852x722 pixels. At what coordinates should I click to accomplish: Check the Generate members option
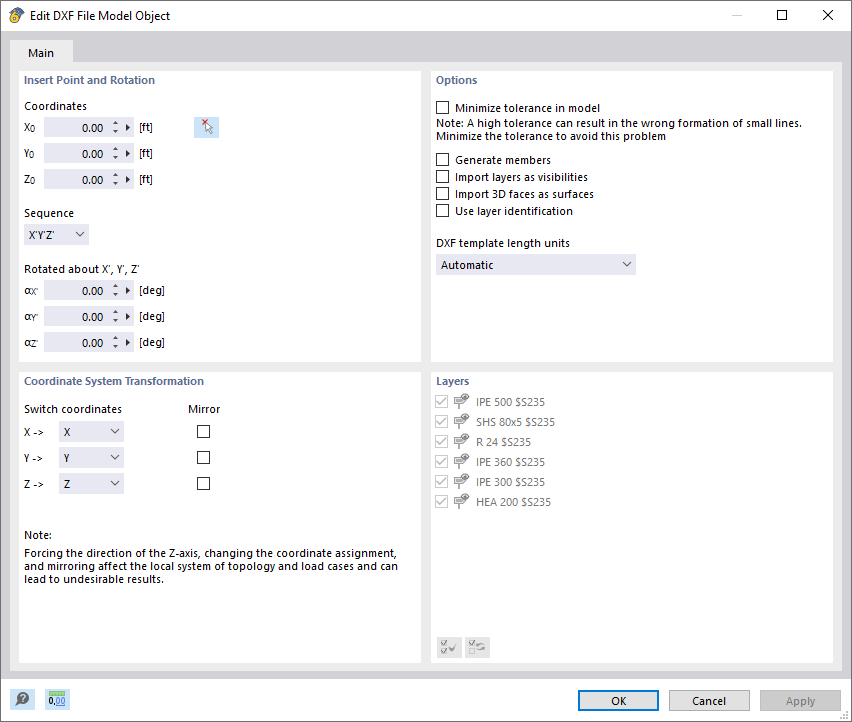click(442, 159)
